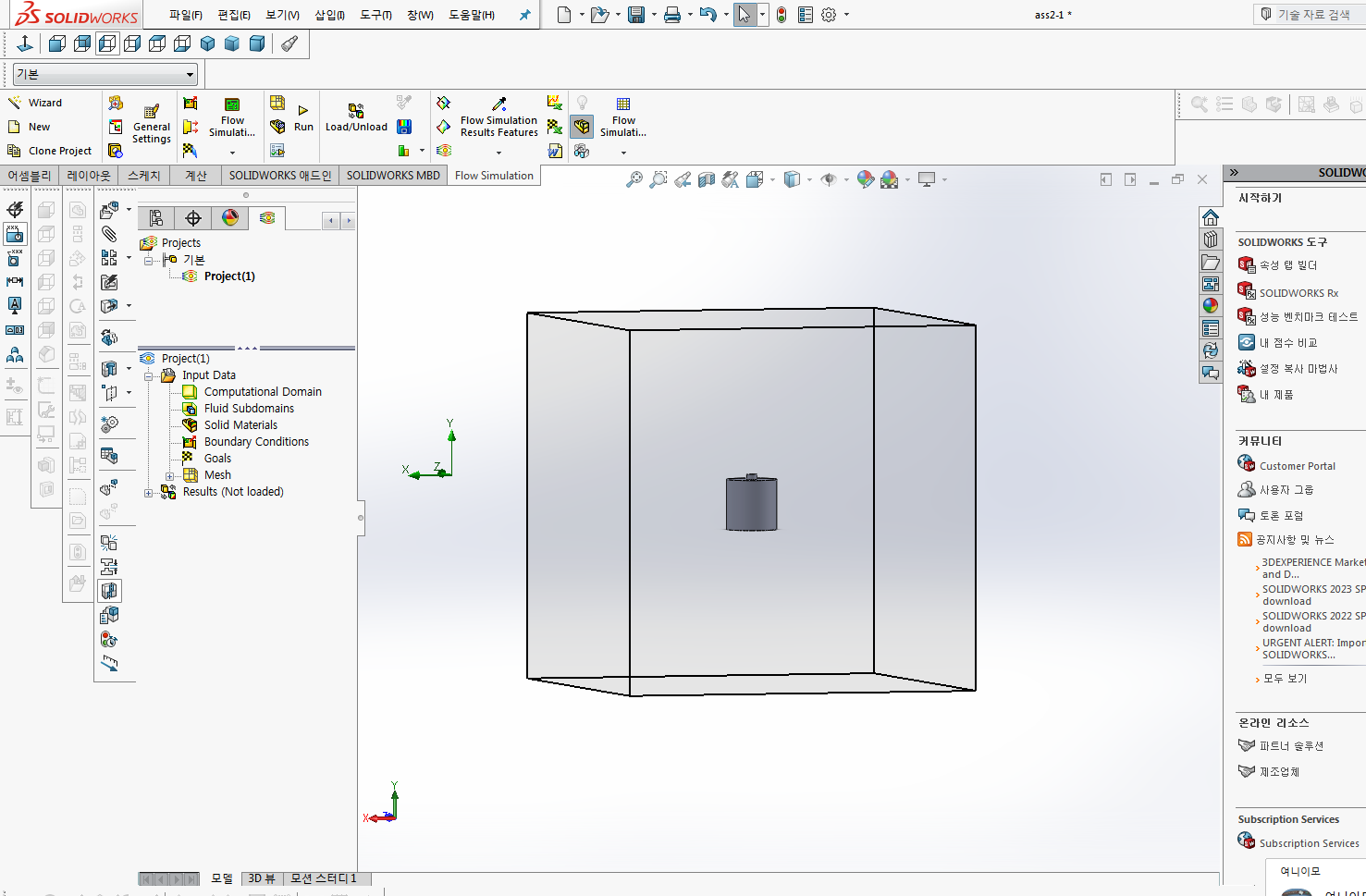Image resolution: width=1366 pixels, height=896 pixels.
Task: Select Computational Domain in tree
Action: click(263, 392)
